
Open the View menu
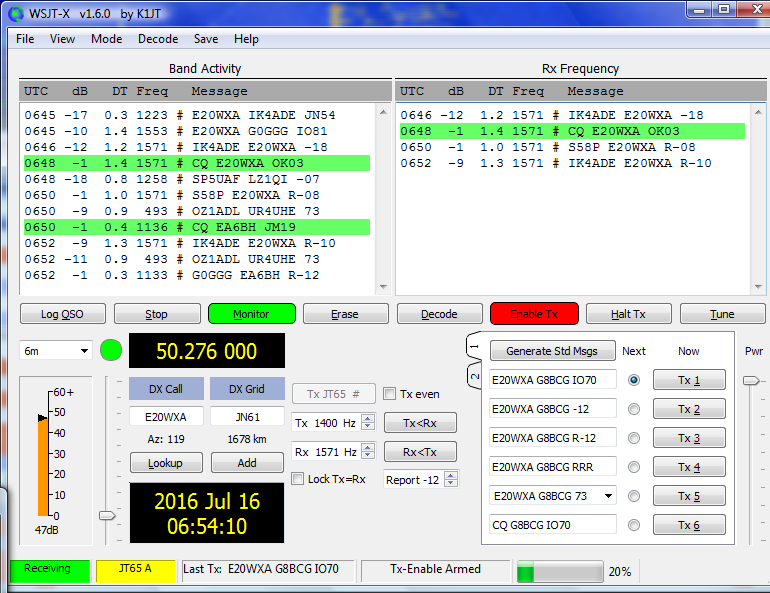[62, 39]
